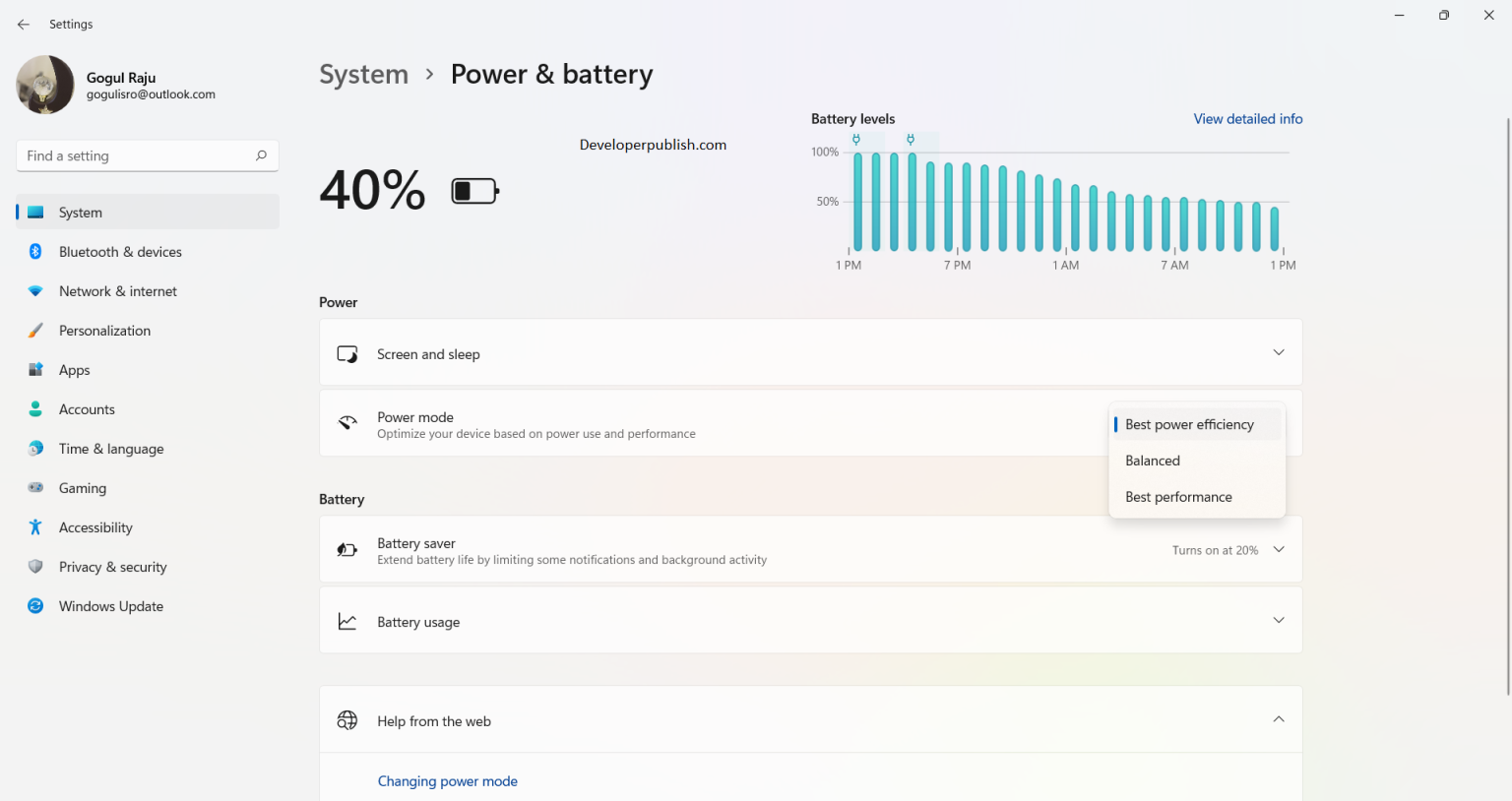Open the Battery saver threshold dropdown
This screenshot has width=1512, height=801.
(1279, 549)
